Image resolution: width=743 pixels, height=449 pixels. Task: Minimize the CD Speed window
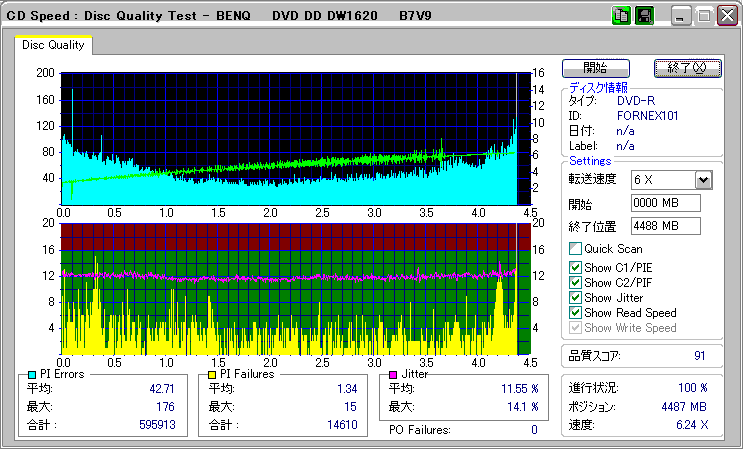click(x=681, y=16)
